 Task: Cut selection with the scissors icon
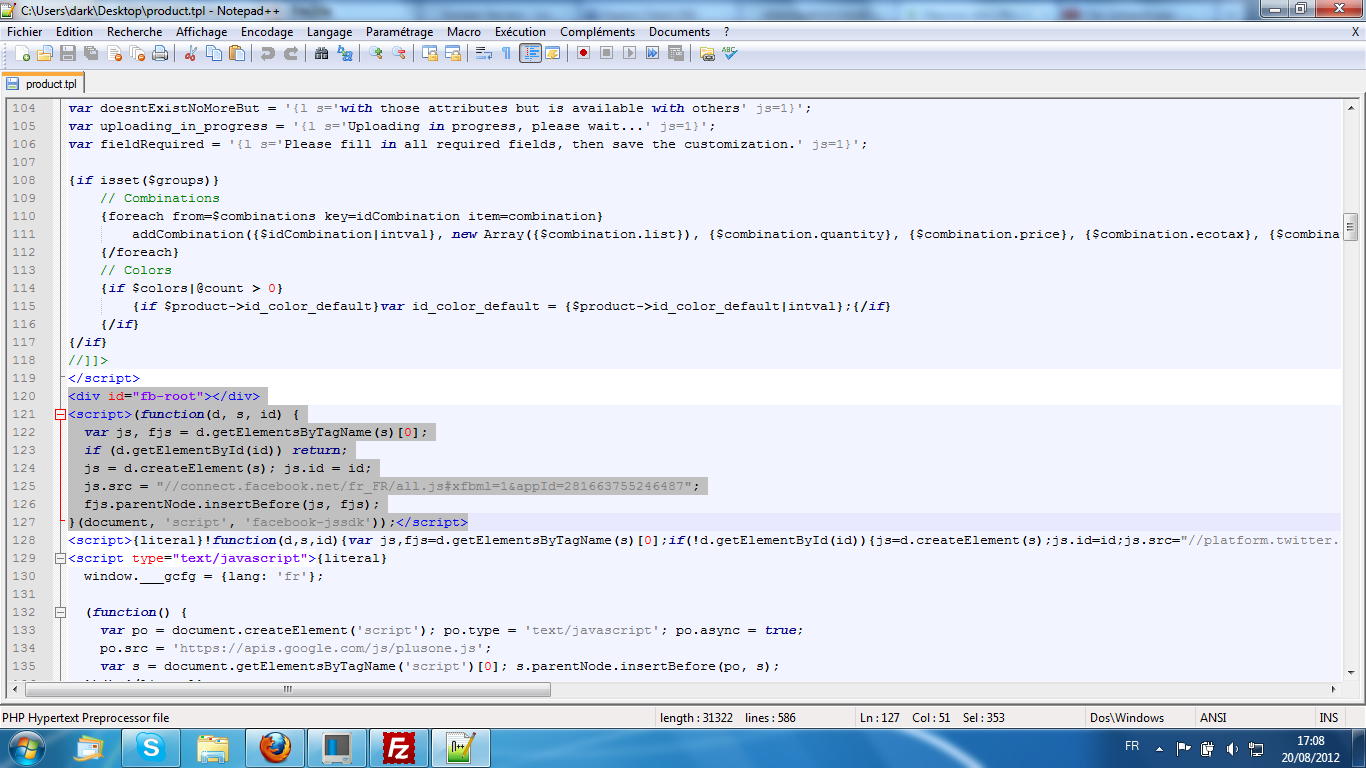pyautogui.click(x=190, y=53)
